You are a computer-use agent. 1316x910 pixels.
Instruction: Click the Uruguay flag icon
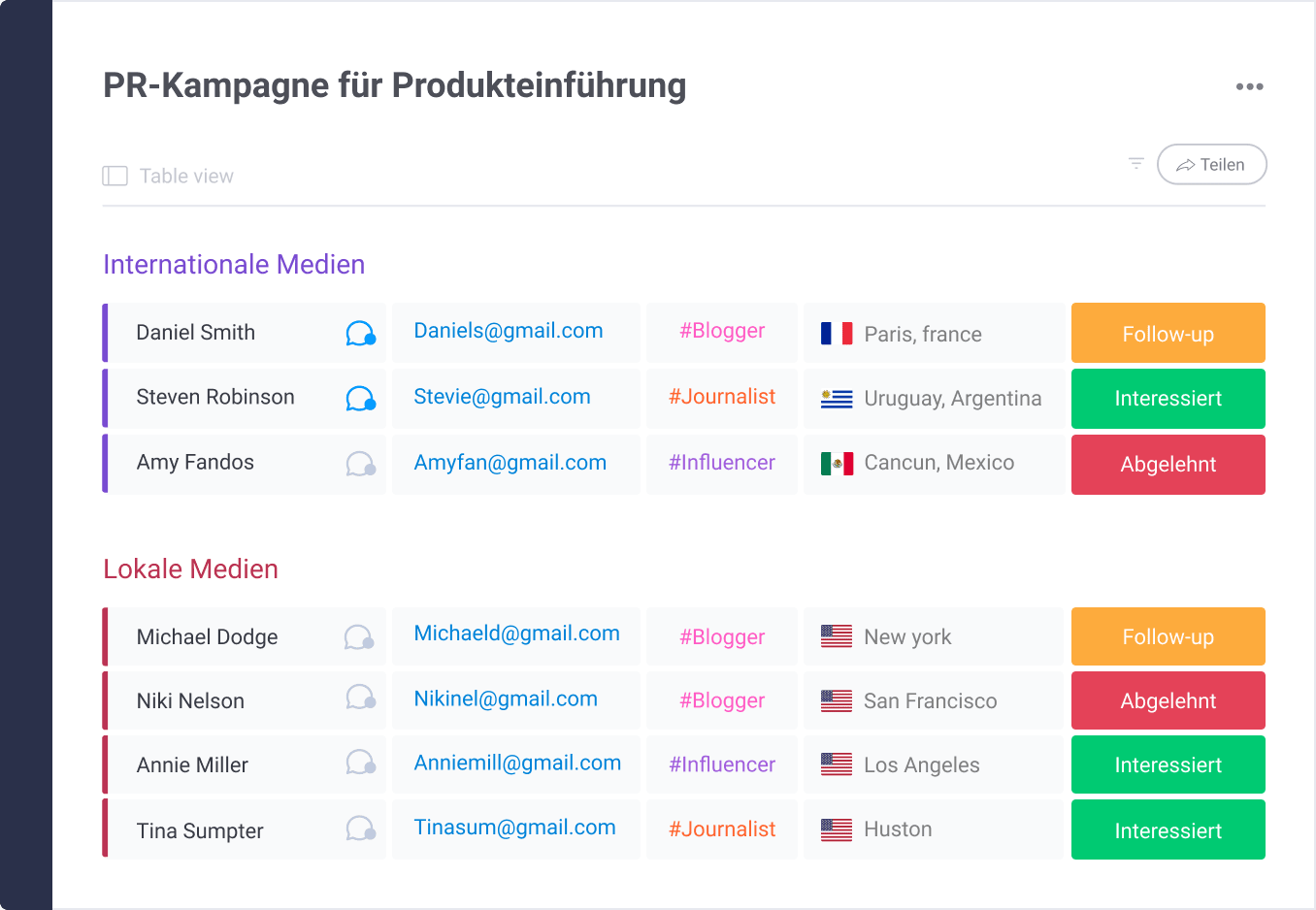pyautogui.click(x=837, y=398)
